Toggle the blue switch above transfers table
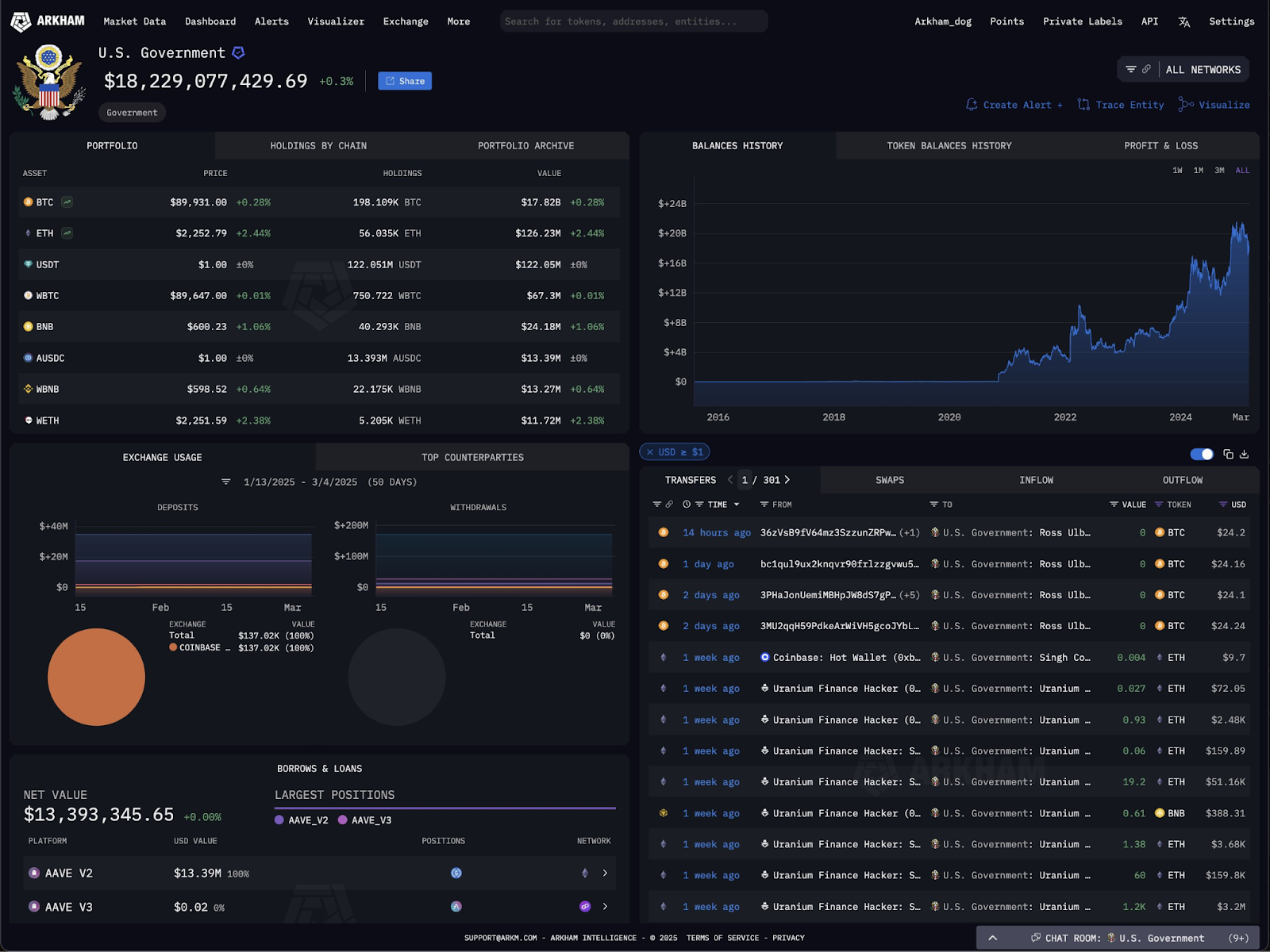The height and width of the screenshot is (952, 1270). [1202, 454]
